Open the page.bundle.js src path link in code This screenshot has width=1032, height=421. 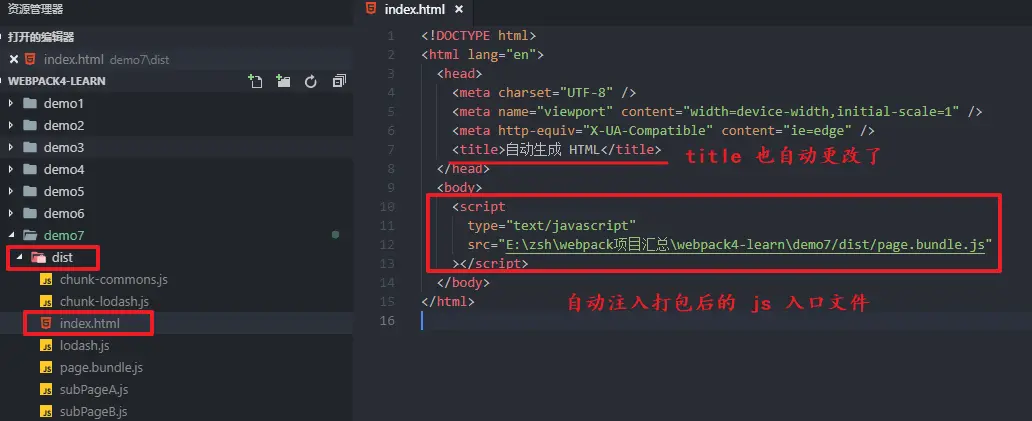coord(744,245)
